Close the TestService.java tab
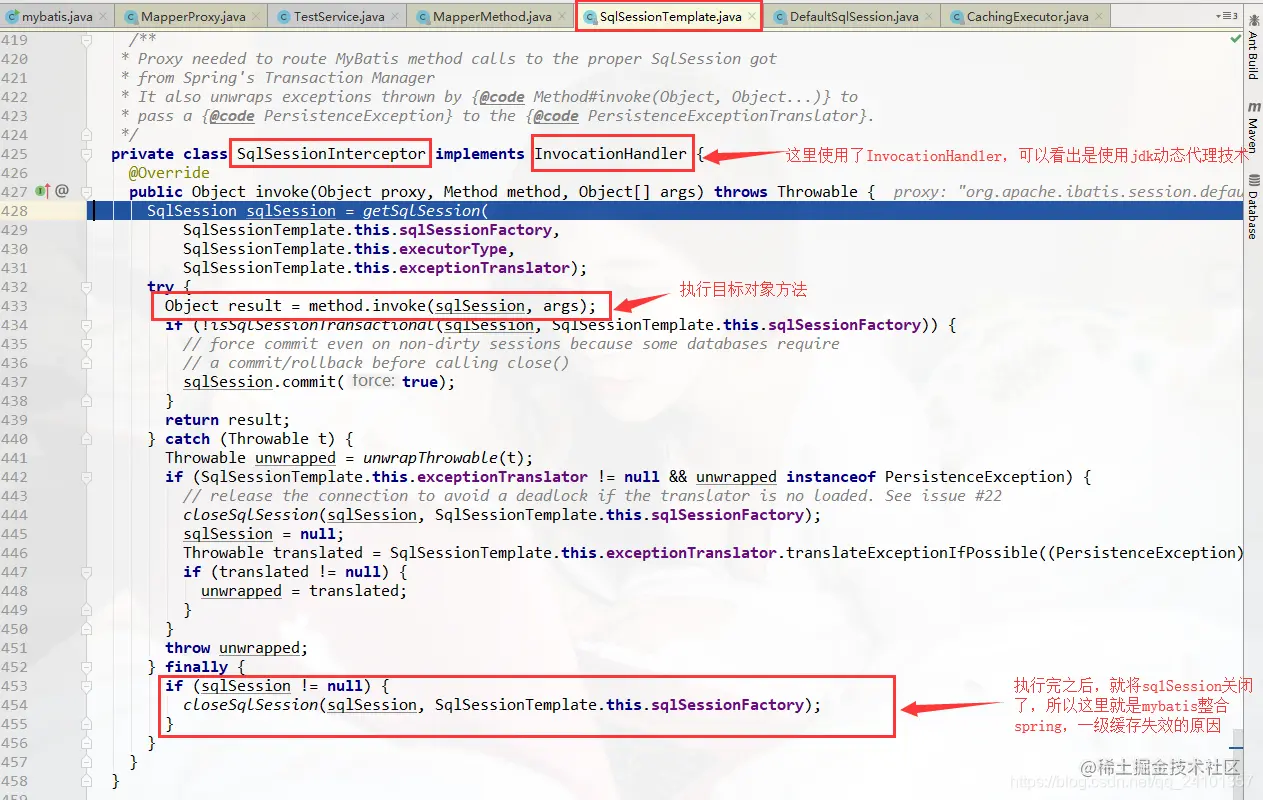This screenshot has width=1263, height=800. (x=395, y=17)
